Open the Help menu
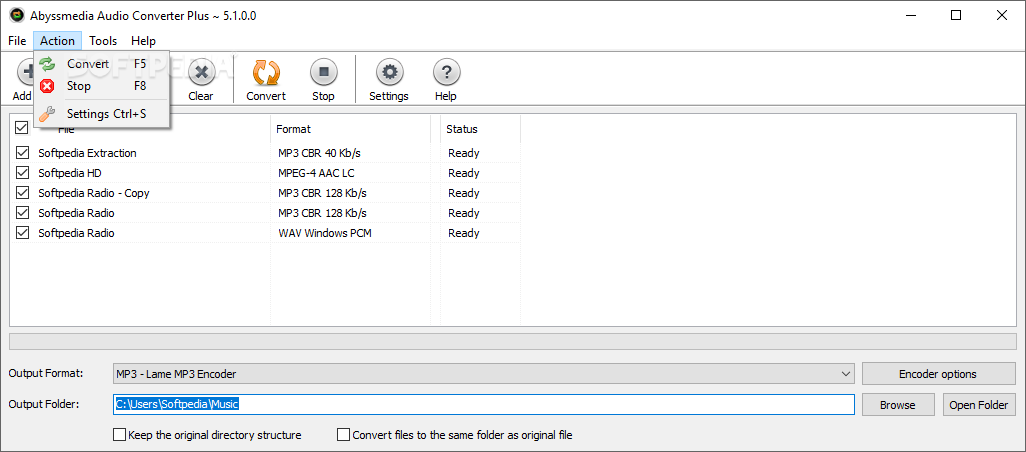Viewport: 1026px width, 452px height. tap(143, 41)
